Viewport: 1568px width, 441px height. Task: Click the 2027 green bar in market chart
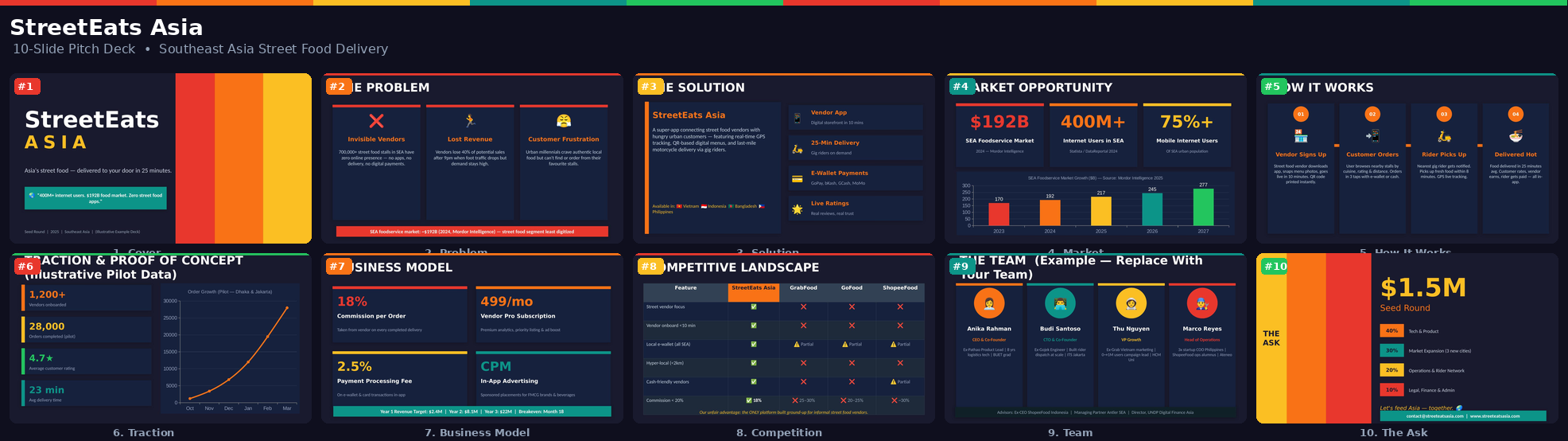[x=1203, y=207]
